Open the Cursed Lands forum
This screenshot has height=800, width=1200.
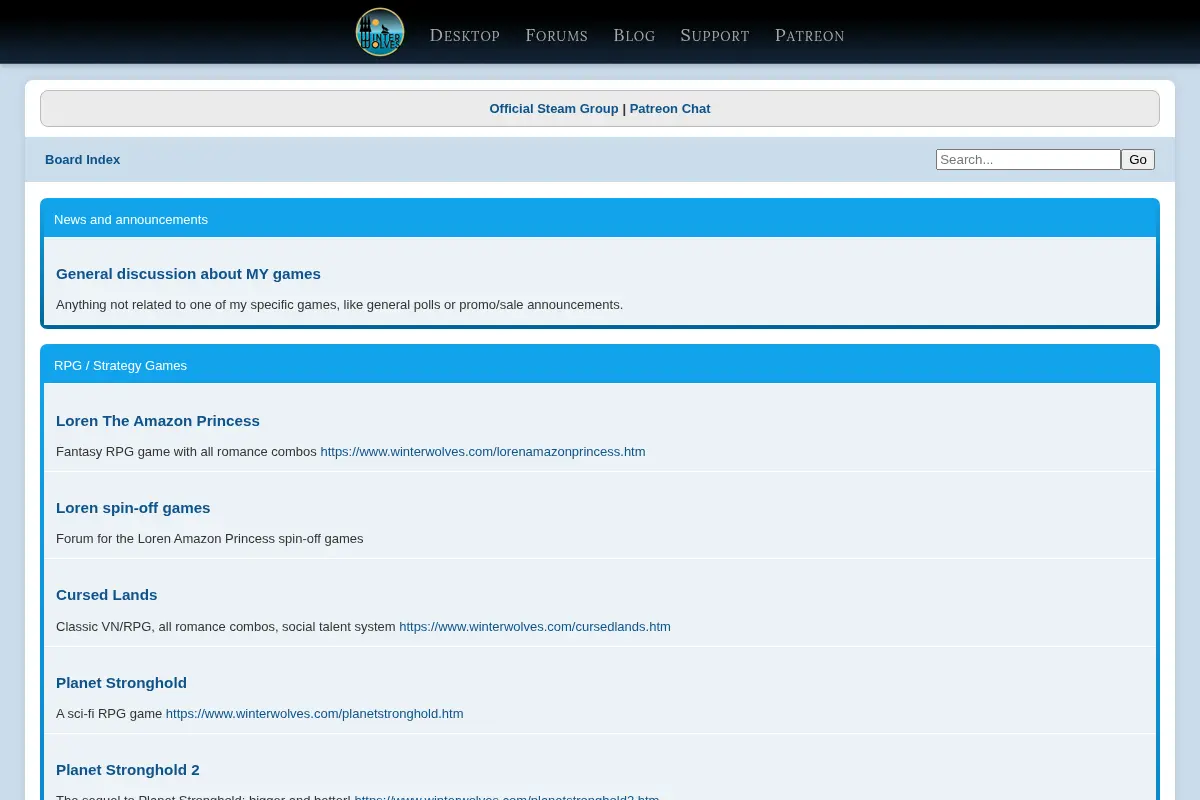pyautogui.click(x=107, y=595)
